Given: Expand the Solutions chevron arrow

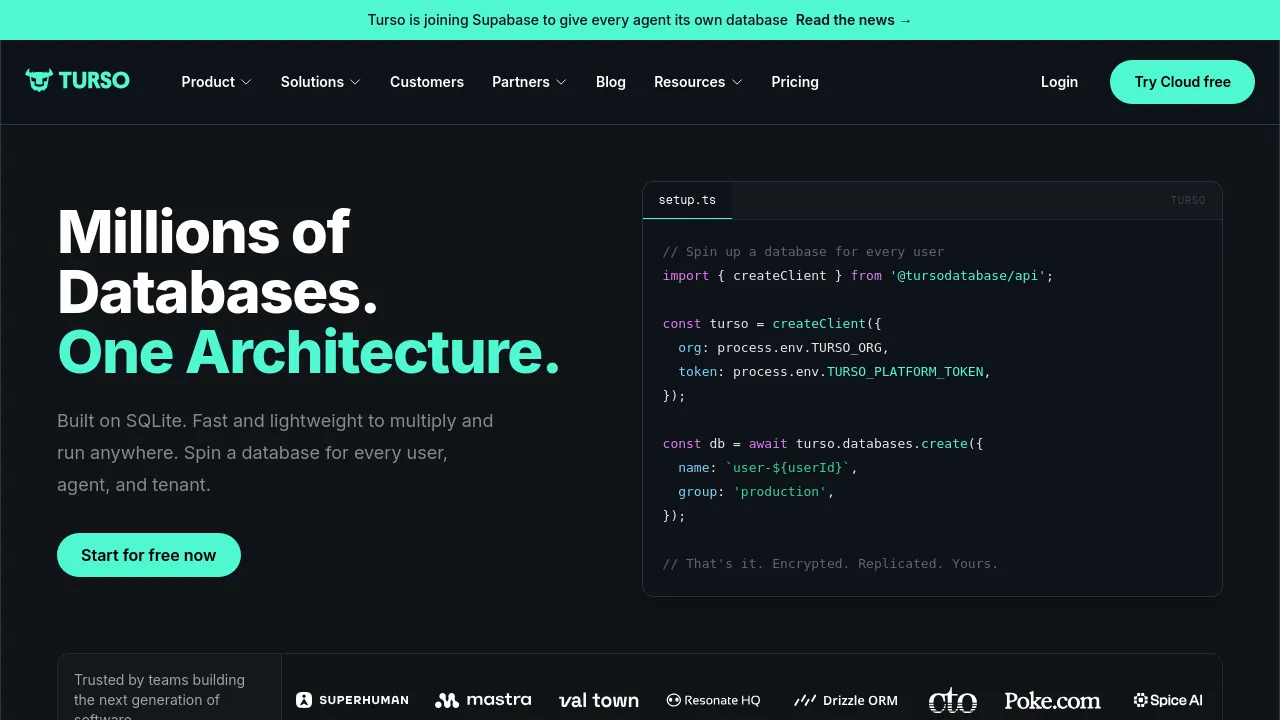Looking at the screenshot, I should (355, 82).
